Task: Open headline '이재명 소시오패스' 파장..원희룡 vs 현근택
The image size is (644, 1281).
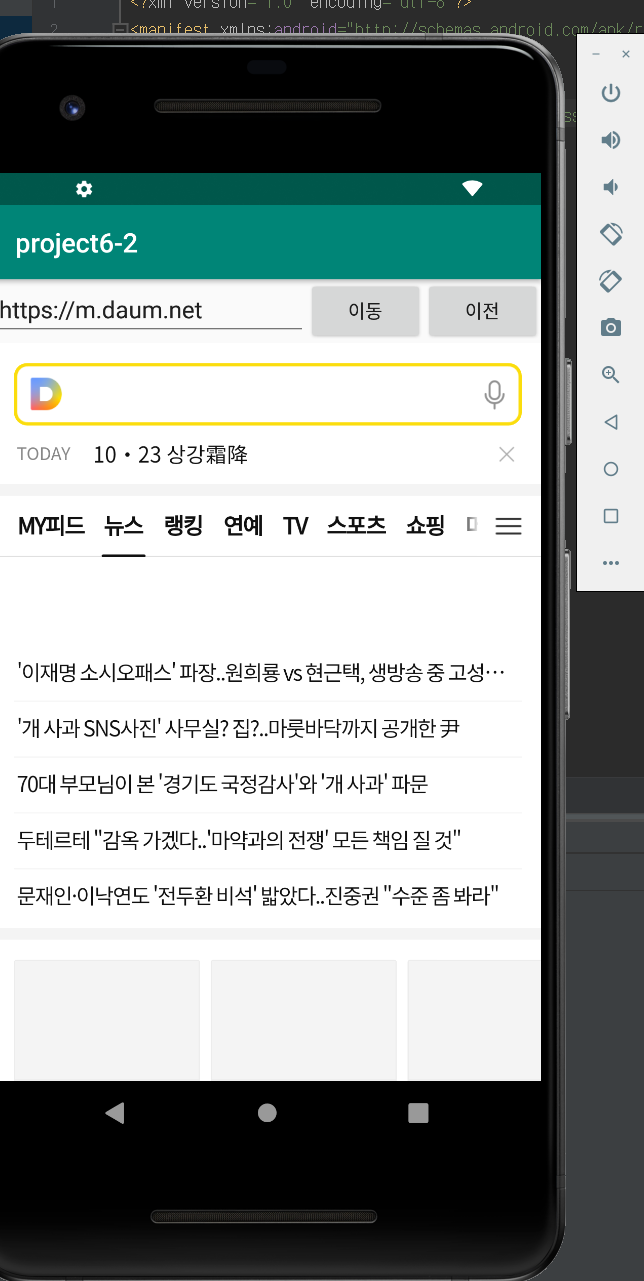Action: coord(262,673)
